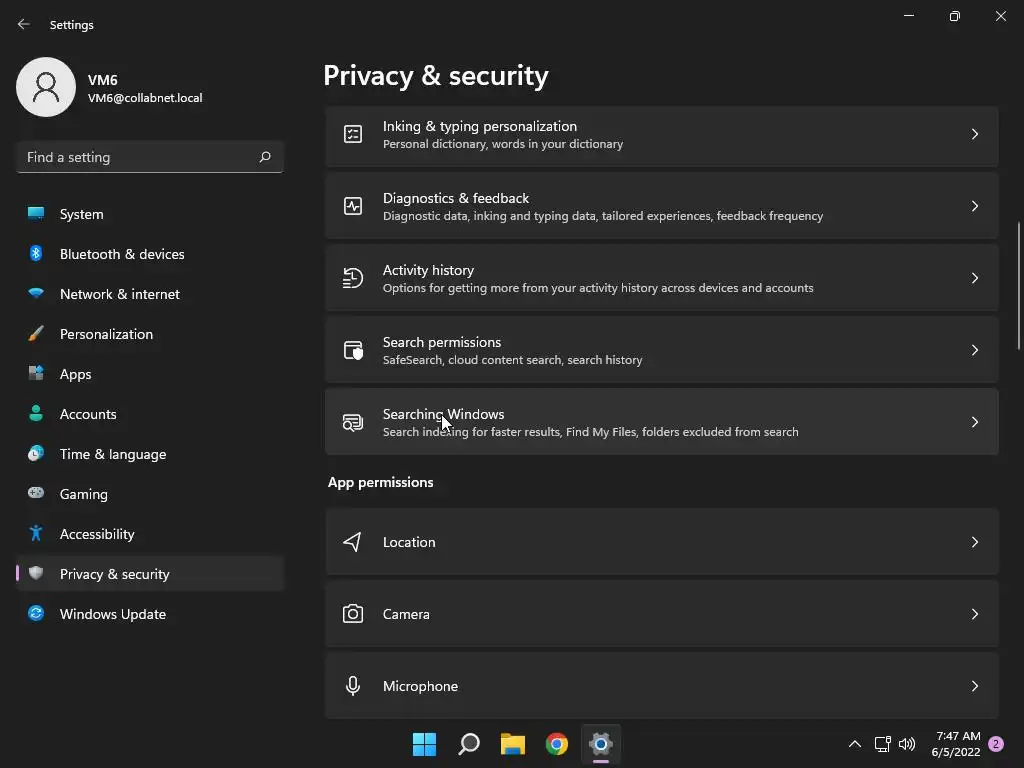The height and width of the screenshot is (768, 1024).
Task: Expand Inking & typing personalization chevron
Action: click(x=975, y=134)
